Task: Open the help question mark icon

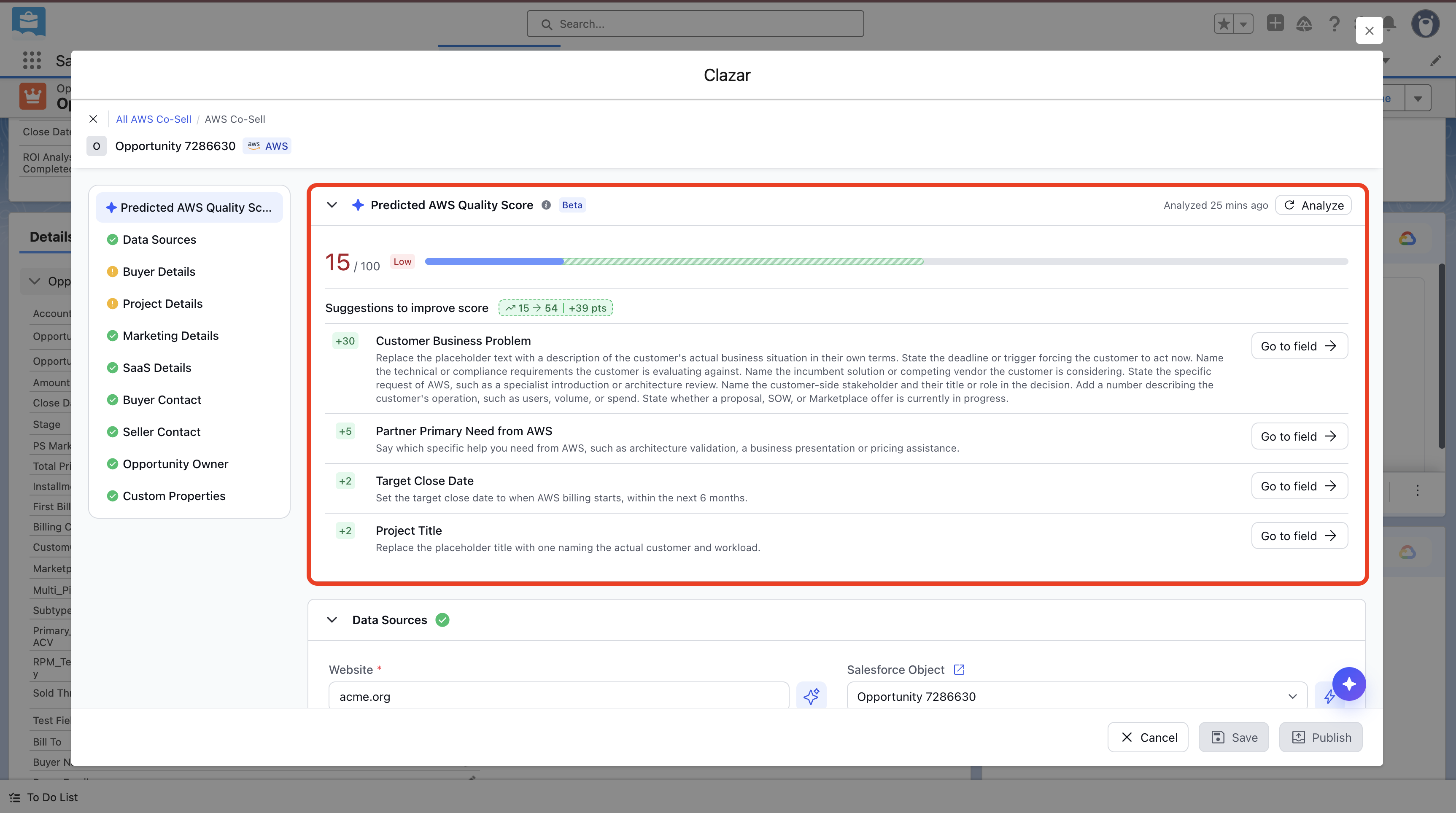Action: click(1335, 24)
